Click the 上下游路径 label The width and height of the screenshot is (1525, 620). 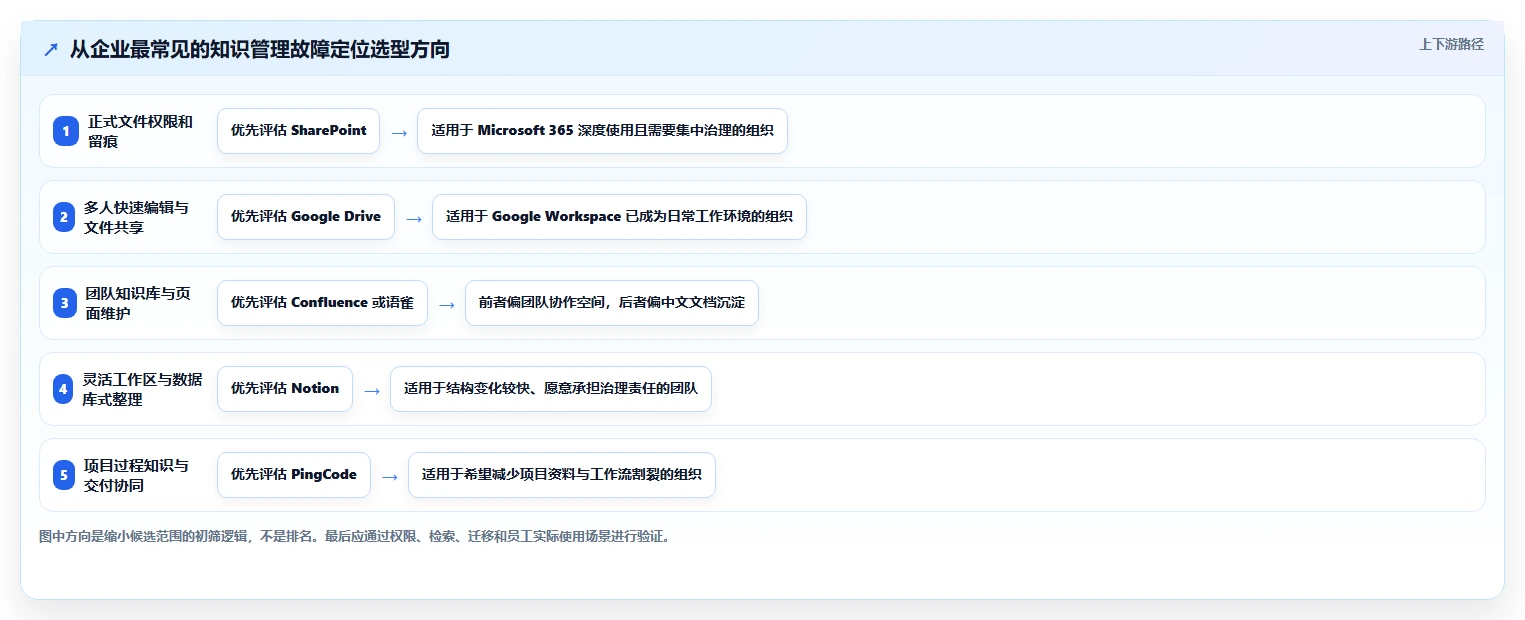pos(1451,44)
